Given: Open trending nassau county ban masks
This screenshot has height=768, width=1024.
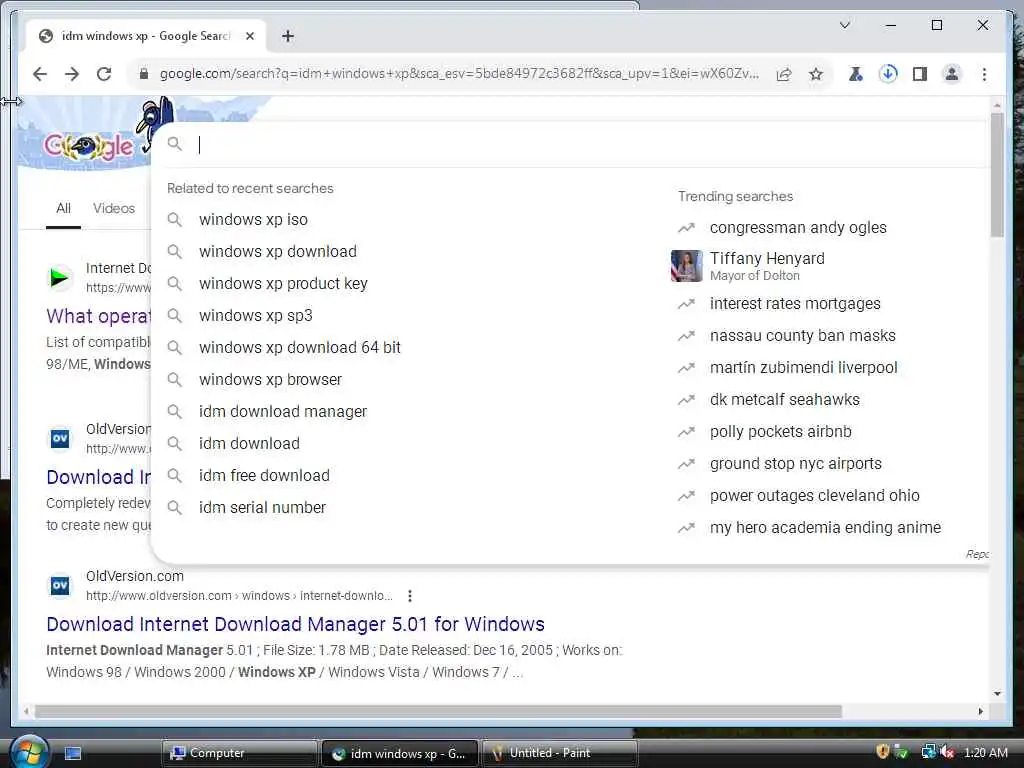Looking at the screenshot, I should [803, 336].
